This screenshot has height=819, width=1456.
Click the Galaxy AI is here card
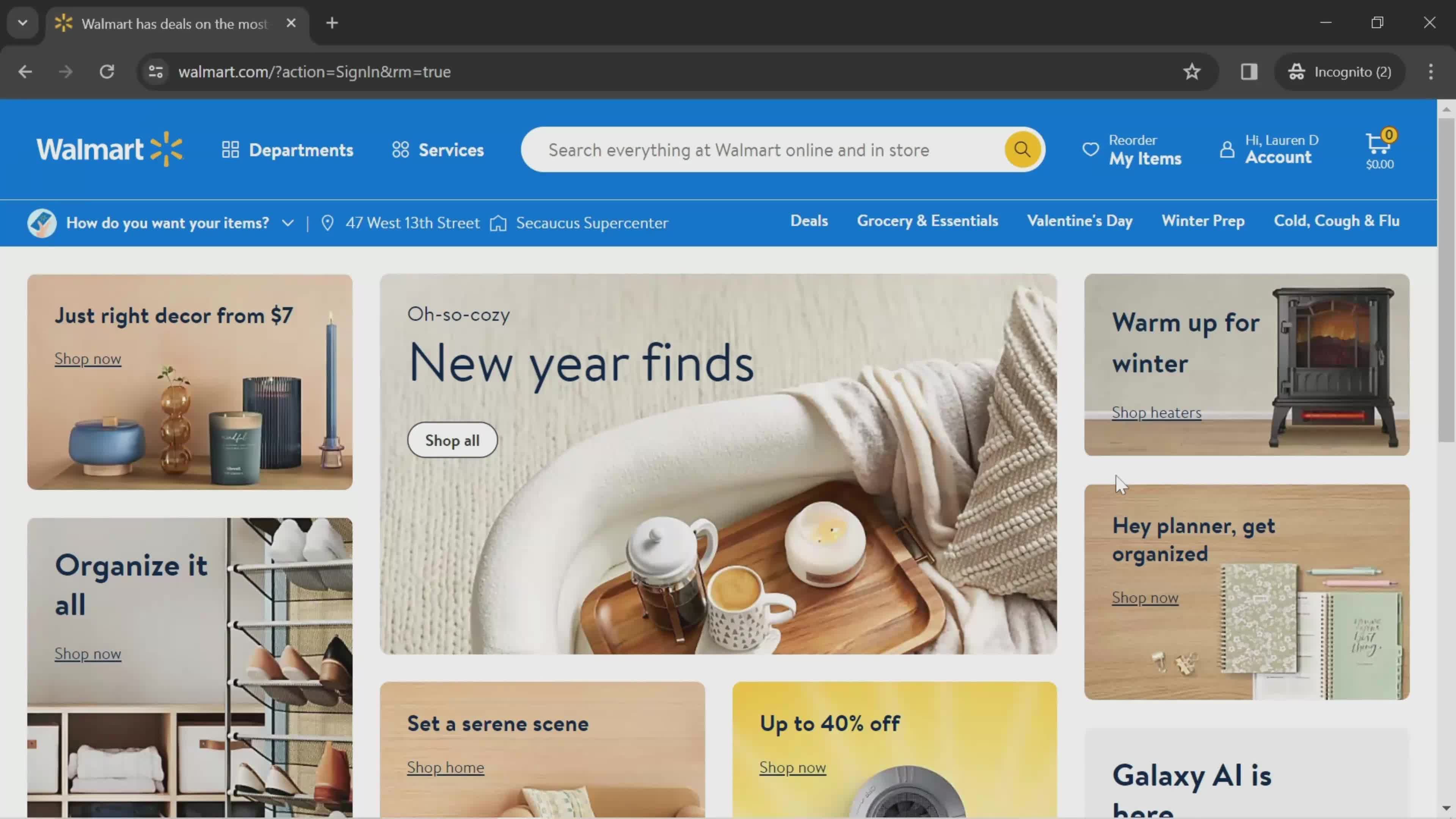point(1247,773)
